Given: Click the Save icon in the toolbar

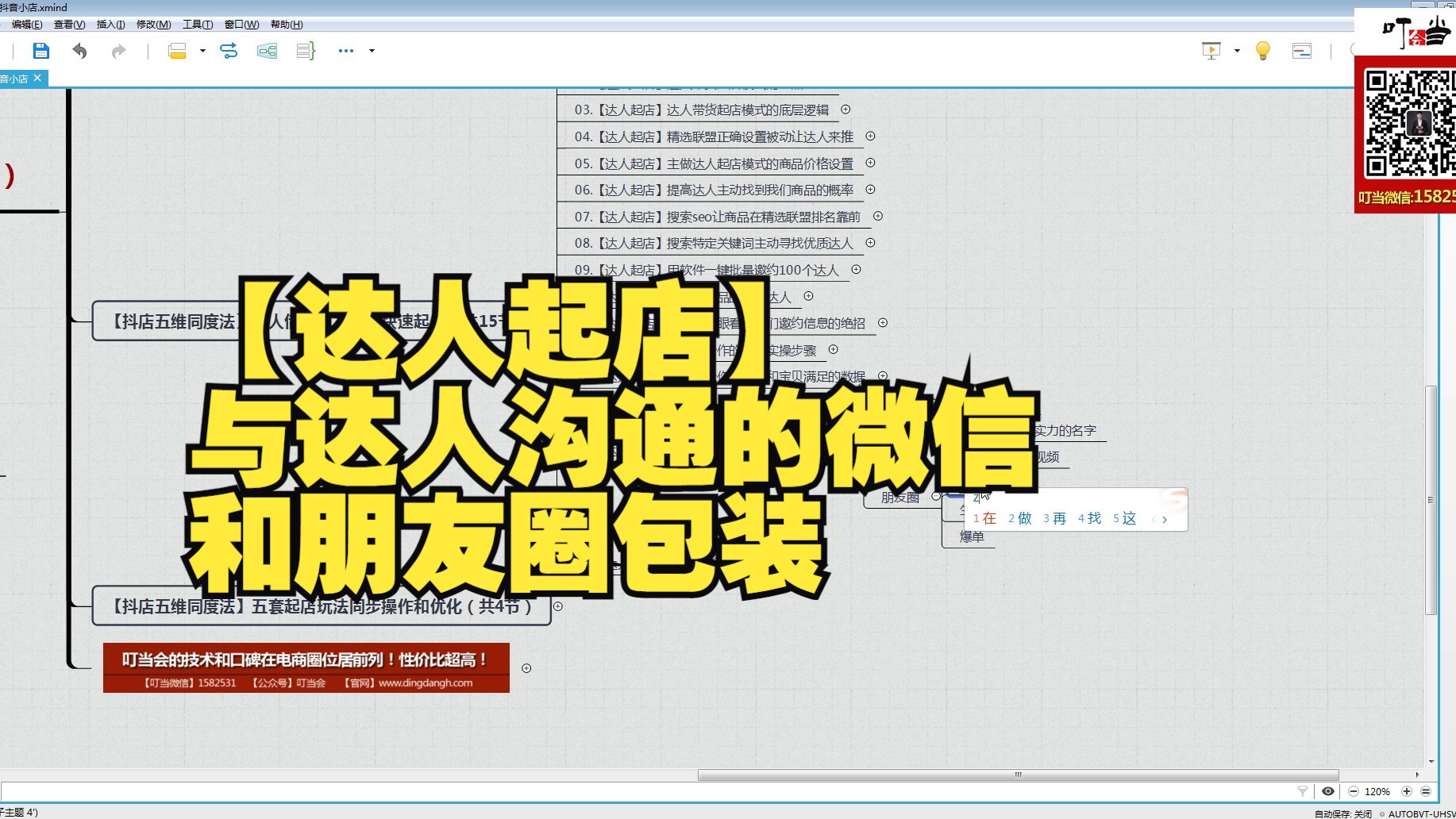Looking at the screenshot, I should [x=40, y=51].
